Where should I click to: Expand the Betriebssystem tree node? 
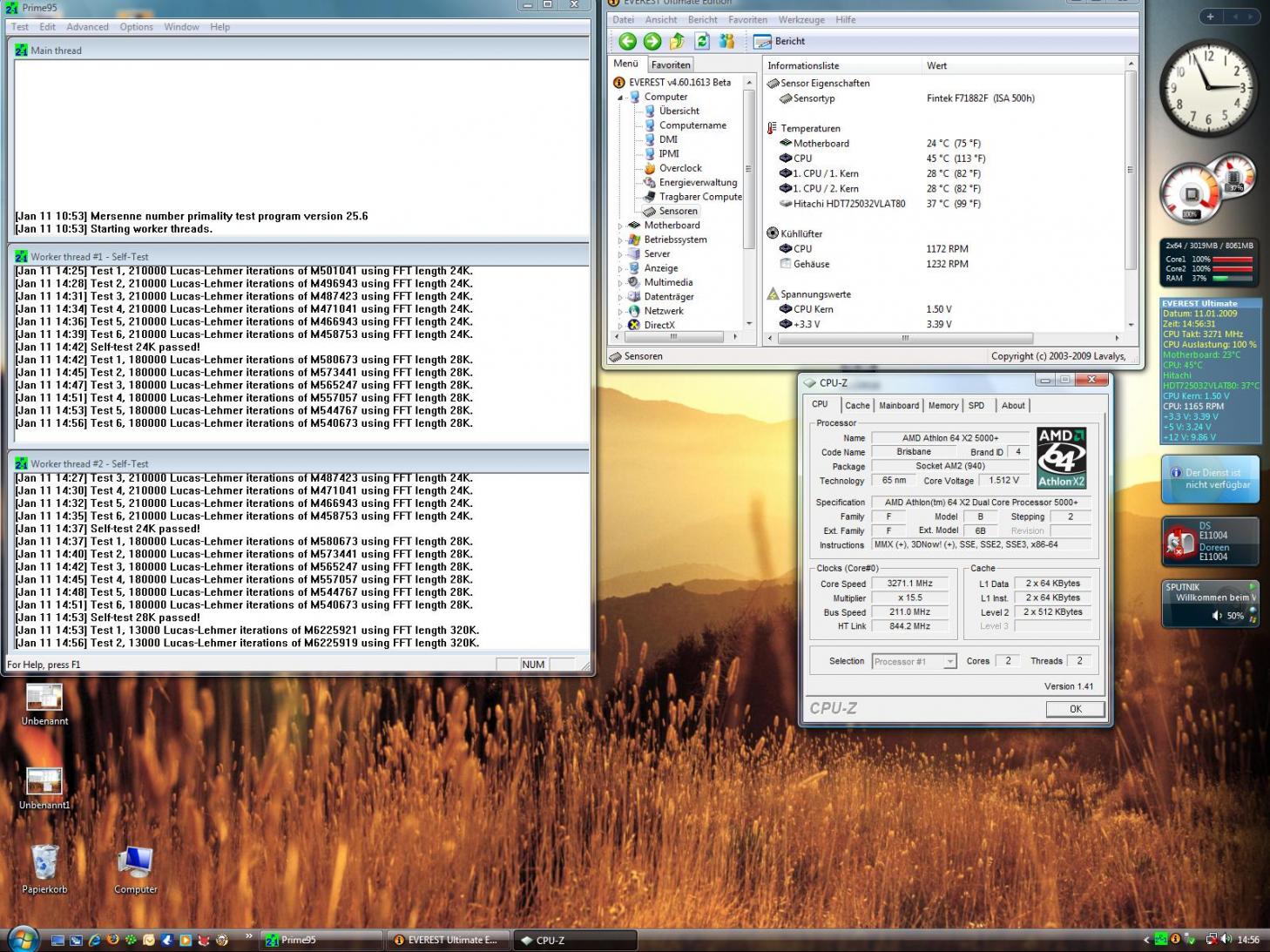pos(620,240)
